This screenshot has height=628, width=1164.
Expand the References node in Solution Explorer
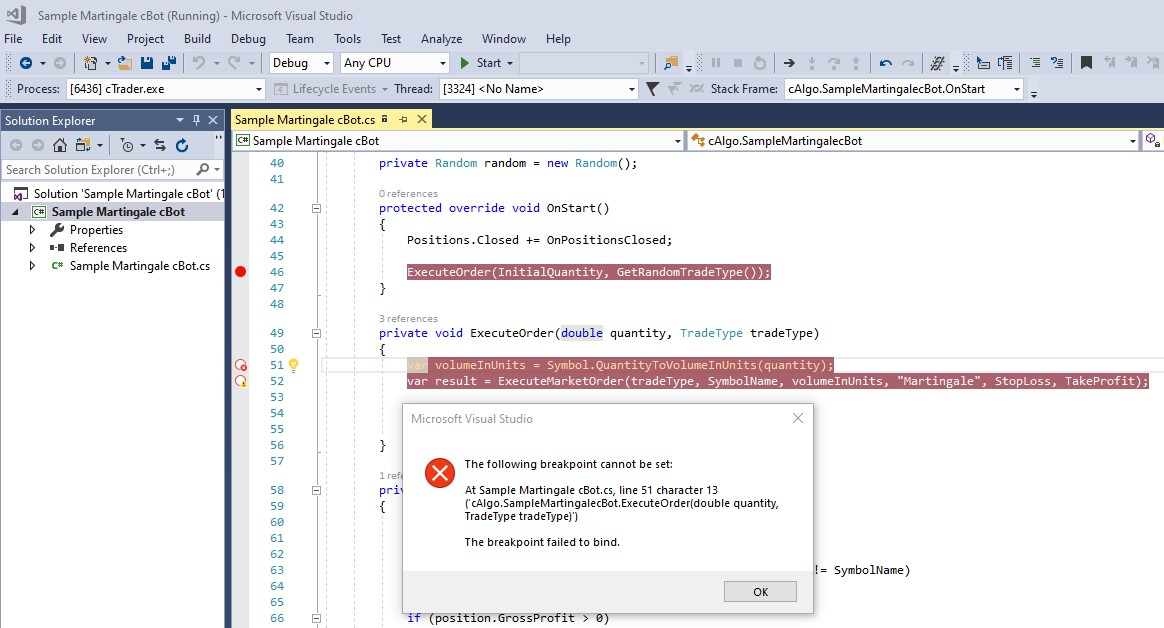point(32,248)
